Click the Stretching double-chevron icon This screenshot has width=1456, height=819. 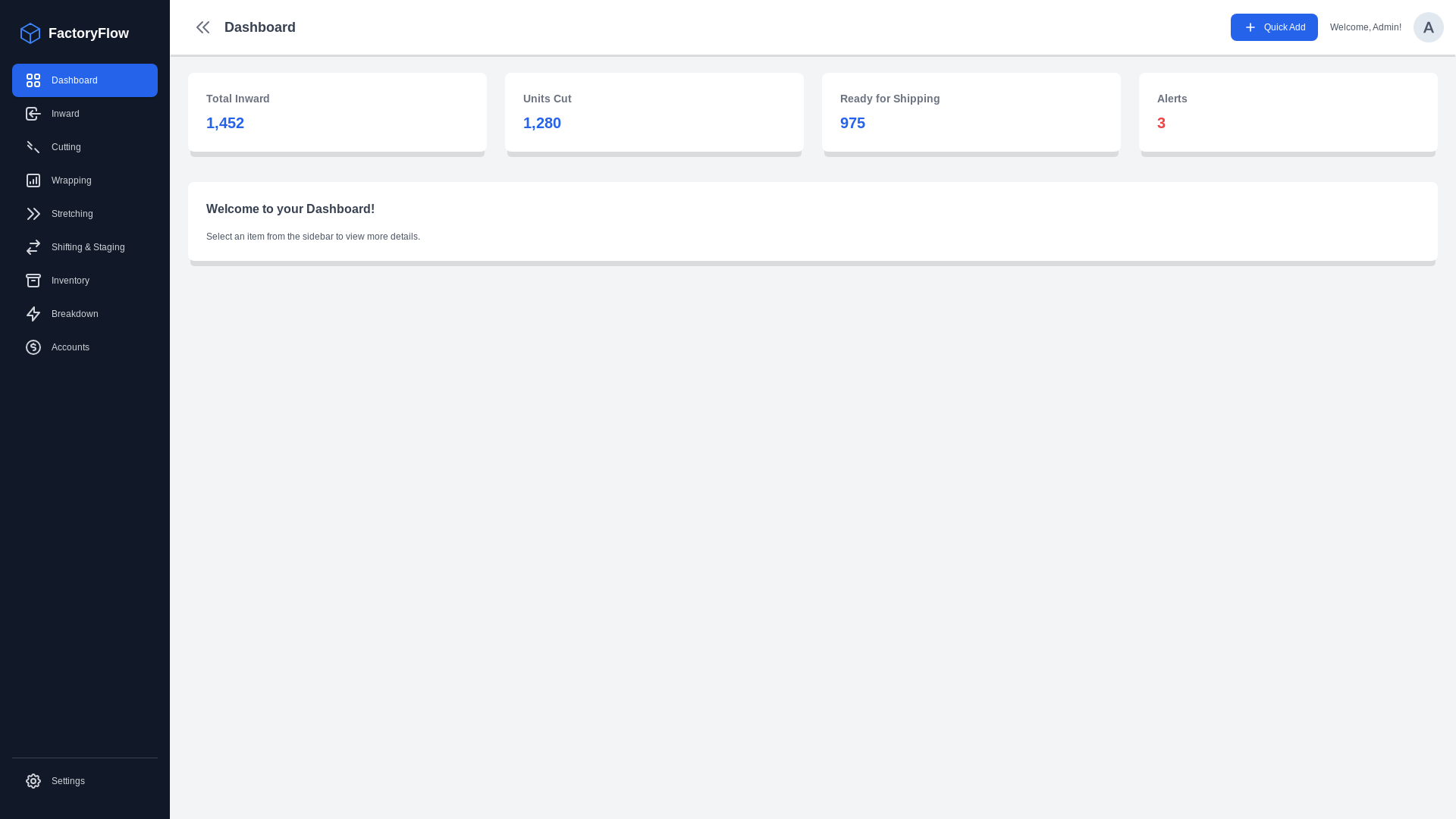33,214
